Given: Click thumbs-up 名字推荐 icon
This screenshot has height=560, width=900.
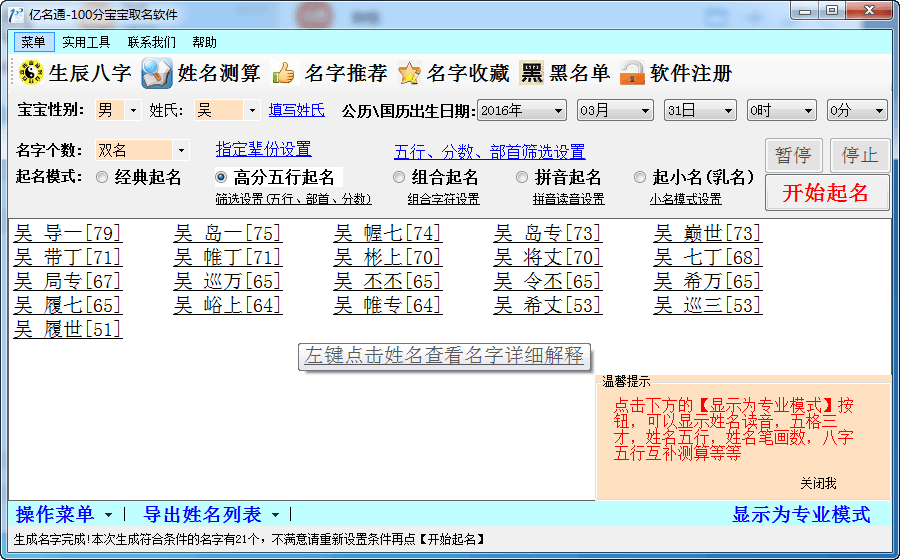Looking at the screenshot, I should coord(284,73).
